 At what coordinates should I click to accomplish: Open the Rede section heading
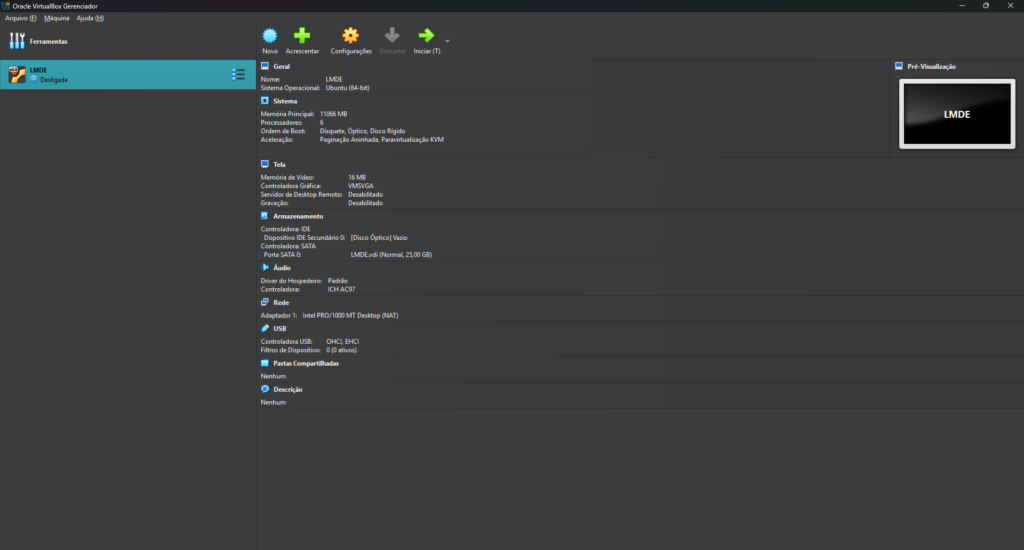pos(281,302)
